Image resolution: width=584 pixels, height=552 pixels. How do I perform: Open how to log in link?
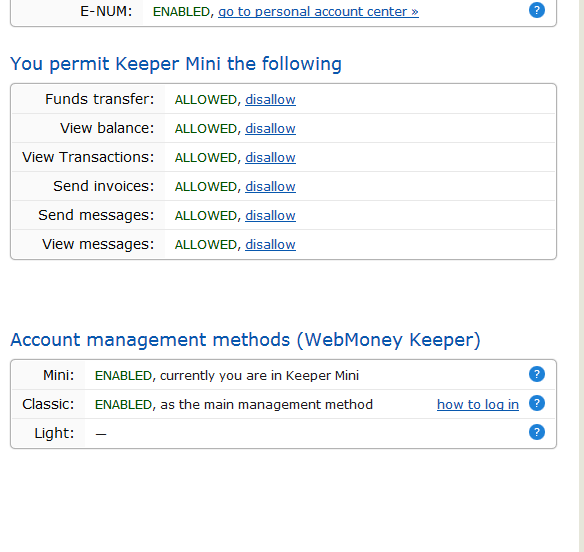coord(478,405)
